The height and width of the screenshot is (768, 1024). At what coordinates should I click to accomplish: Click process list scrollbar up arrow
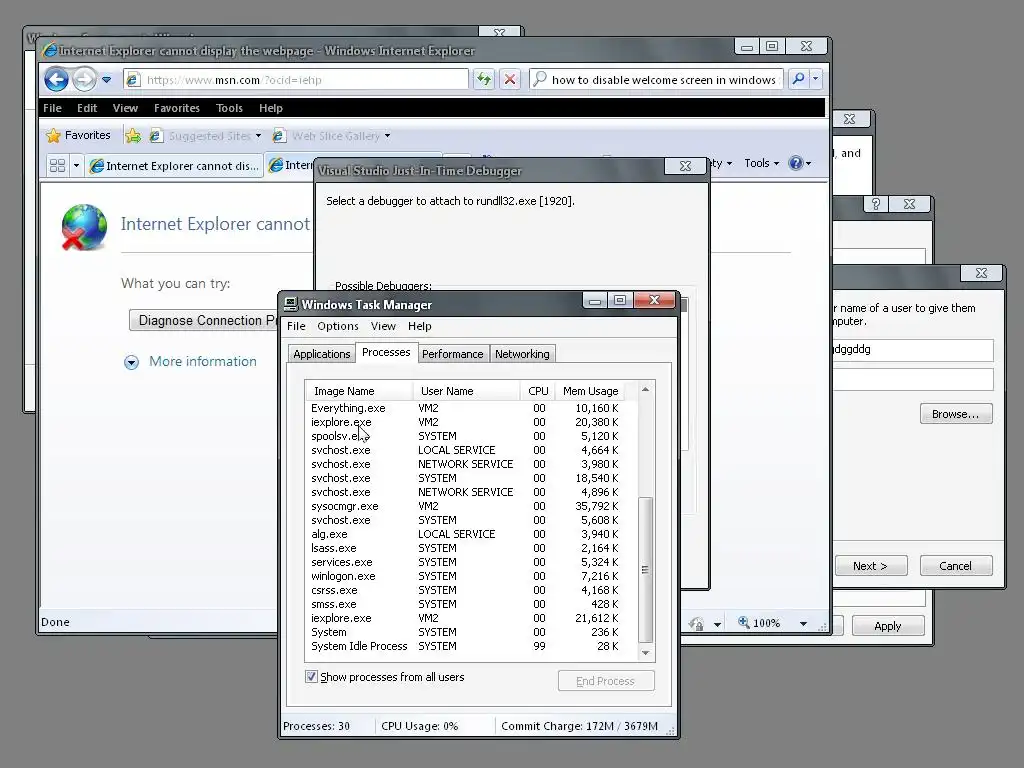tap(645, 389)
